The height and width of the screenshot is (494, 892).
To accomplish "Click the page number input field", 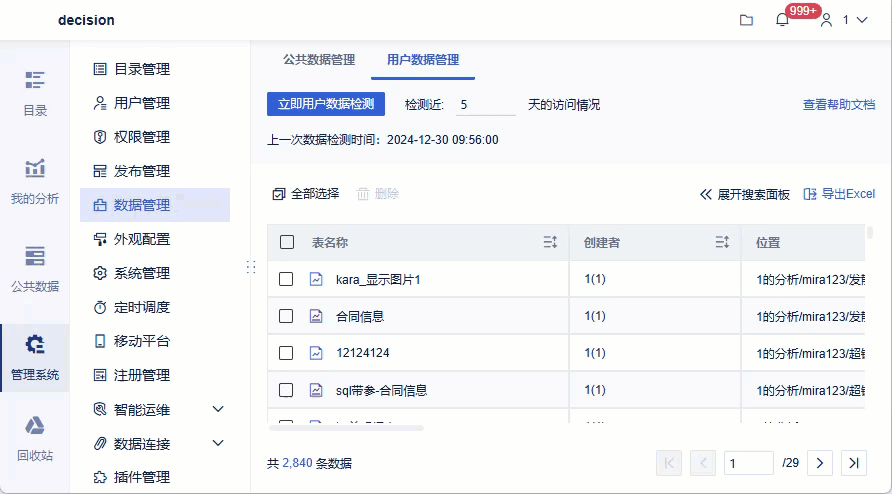I will pos(749,463).
